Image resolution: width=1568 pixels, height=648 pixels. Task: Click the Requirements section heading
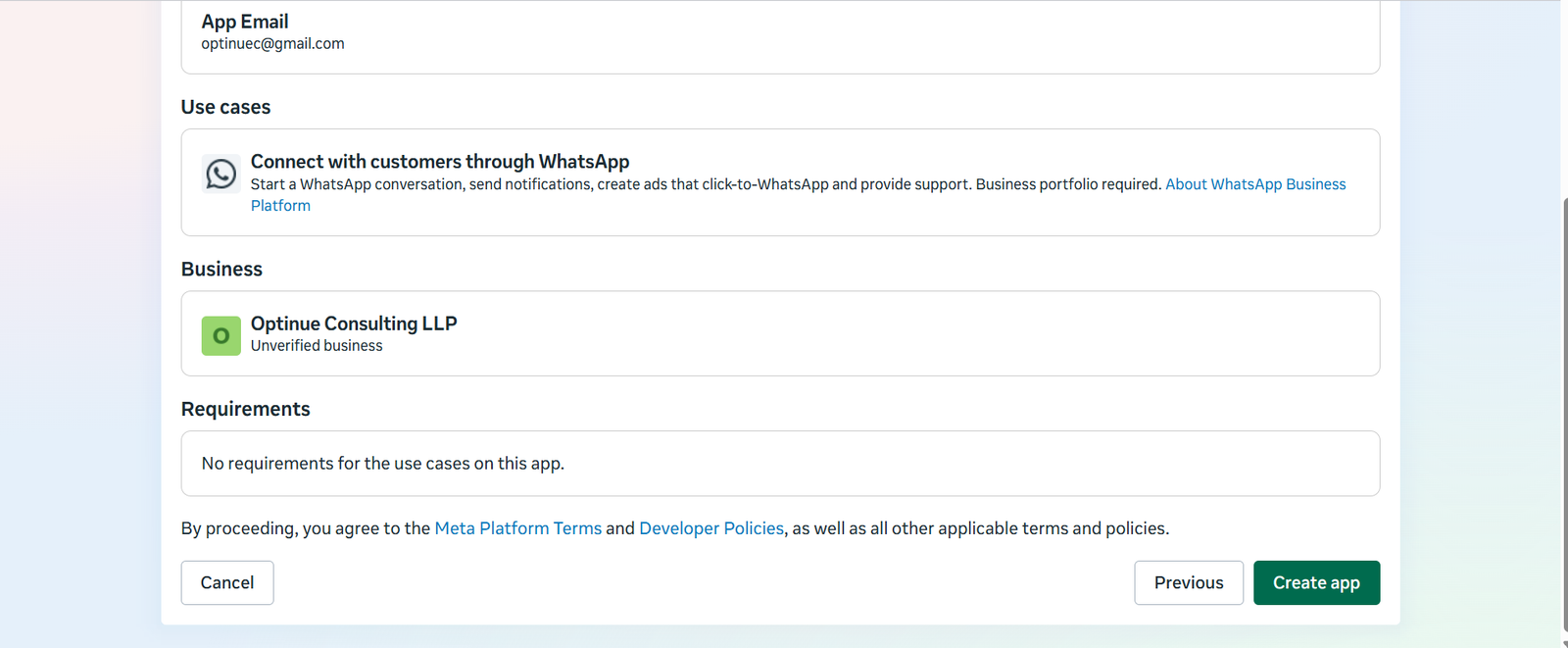245,409
